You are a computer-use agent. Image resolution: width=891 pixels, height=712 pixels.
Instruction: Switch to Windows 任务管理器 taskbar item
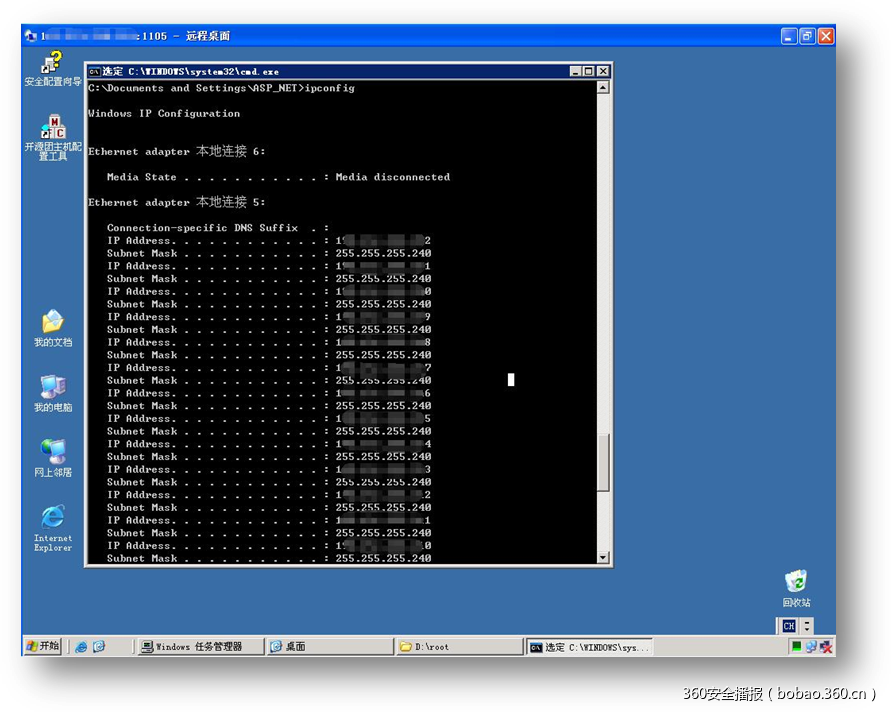200,647
